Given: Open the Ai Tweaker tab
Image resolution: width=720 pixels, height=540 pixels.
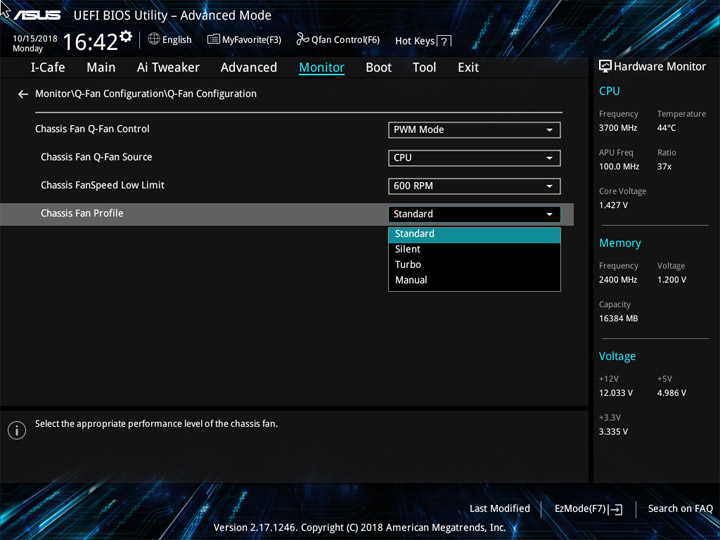Looking at the screenshot, I should coord(168,68).
